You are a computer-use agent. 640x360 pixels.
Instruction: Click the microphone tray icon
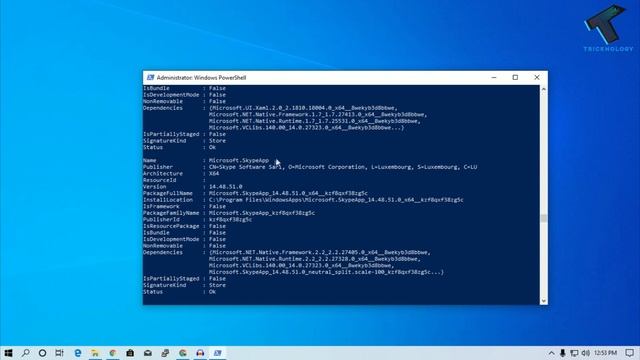point(562,353)
